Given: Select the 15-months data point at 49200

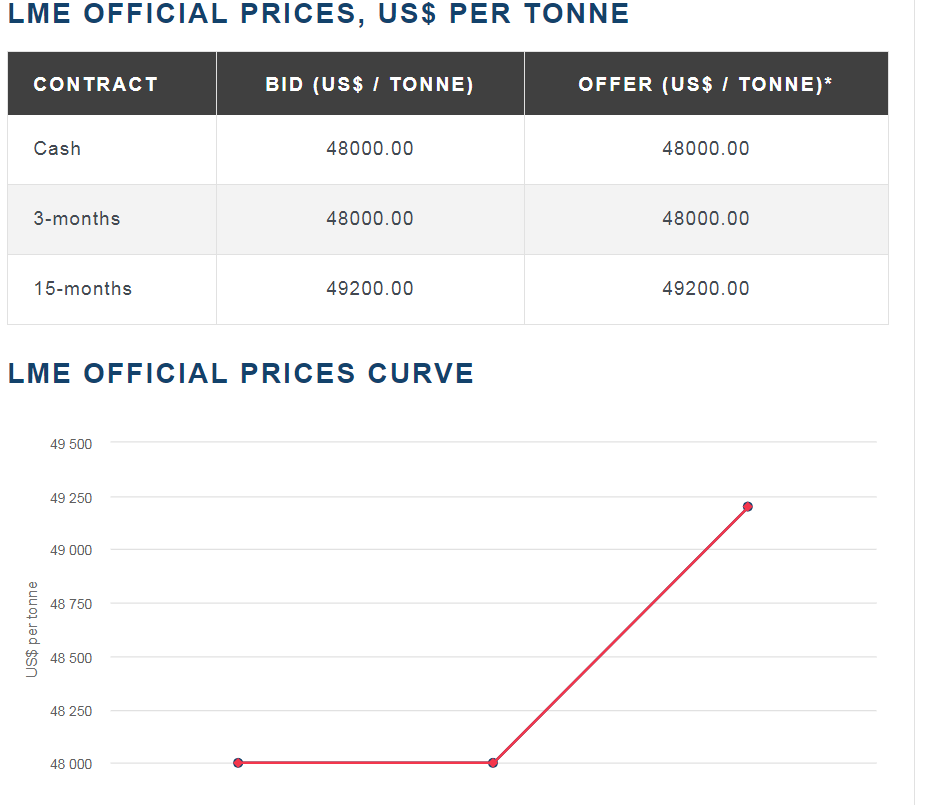Looking at the screenshot, I should click(747, 506).
